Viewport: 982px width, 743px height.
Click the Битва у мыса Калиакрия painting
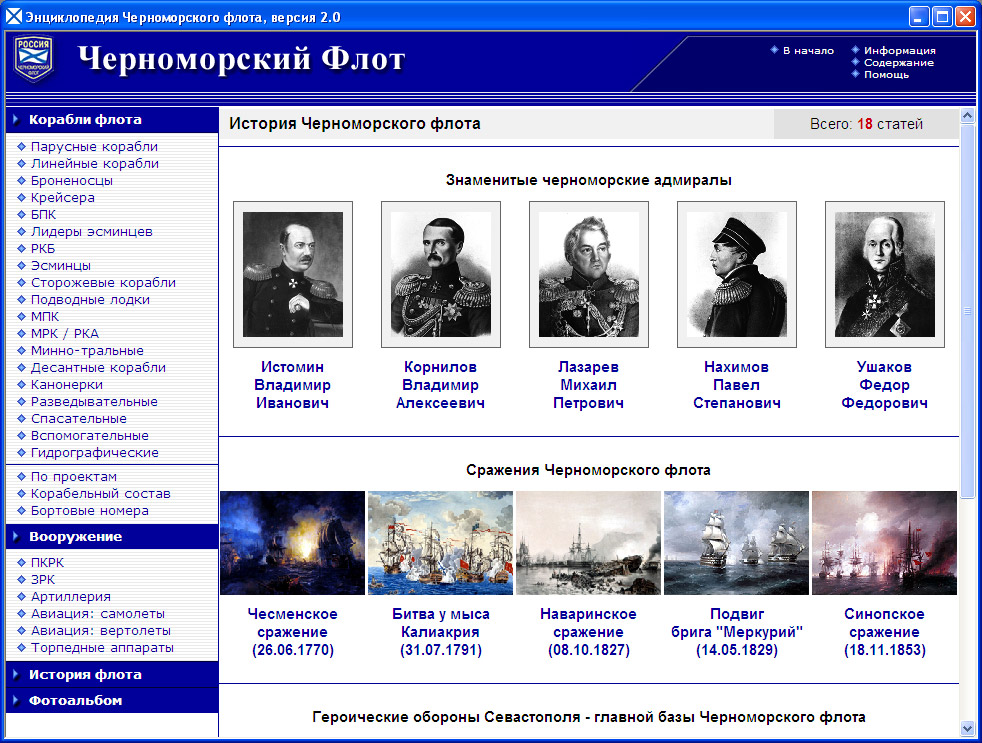click(x=440, y=543)
